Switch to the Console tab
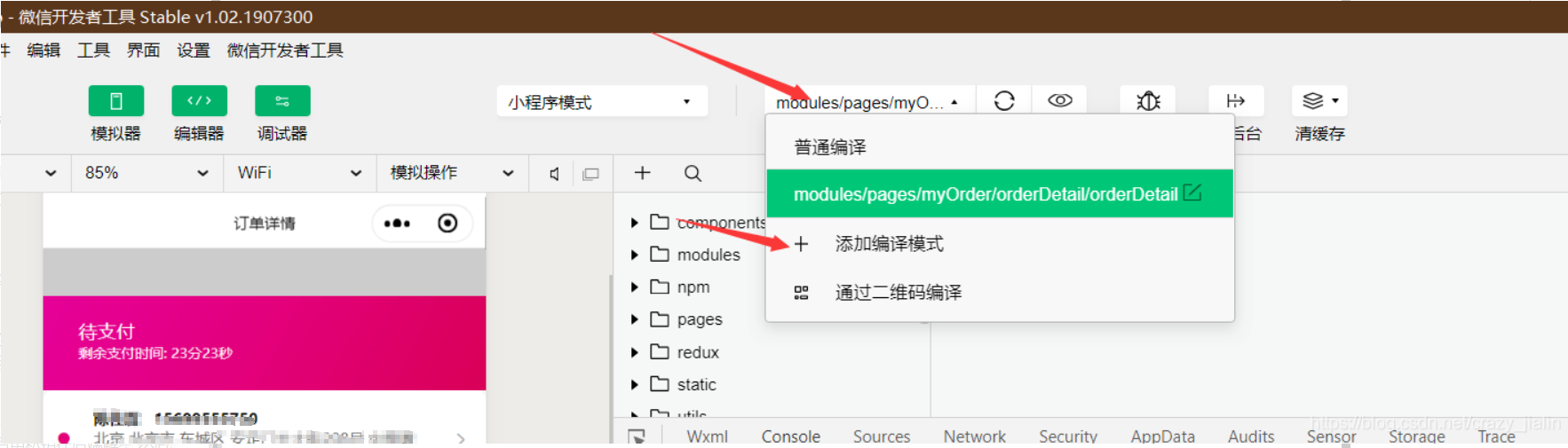 [x=790, y=436]
